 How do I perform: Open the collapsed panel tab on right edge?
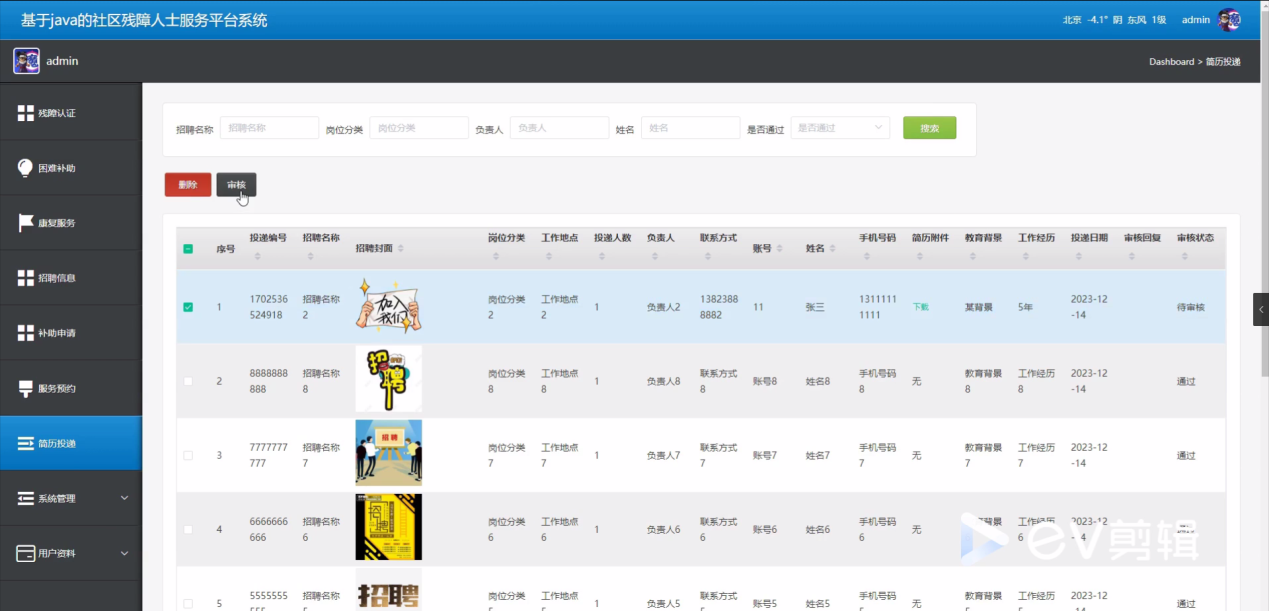(x=1261, y=309)
